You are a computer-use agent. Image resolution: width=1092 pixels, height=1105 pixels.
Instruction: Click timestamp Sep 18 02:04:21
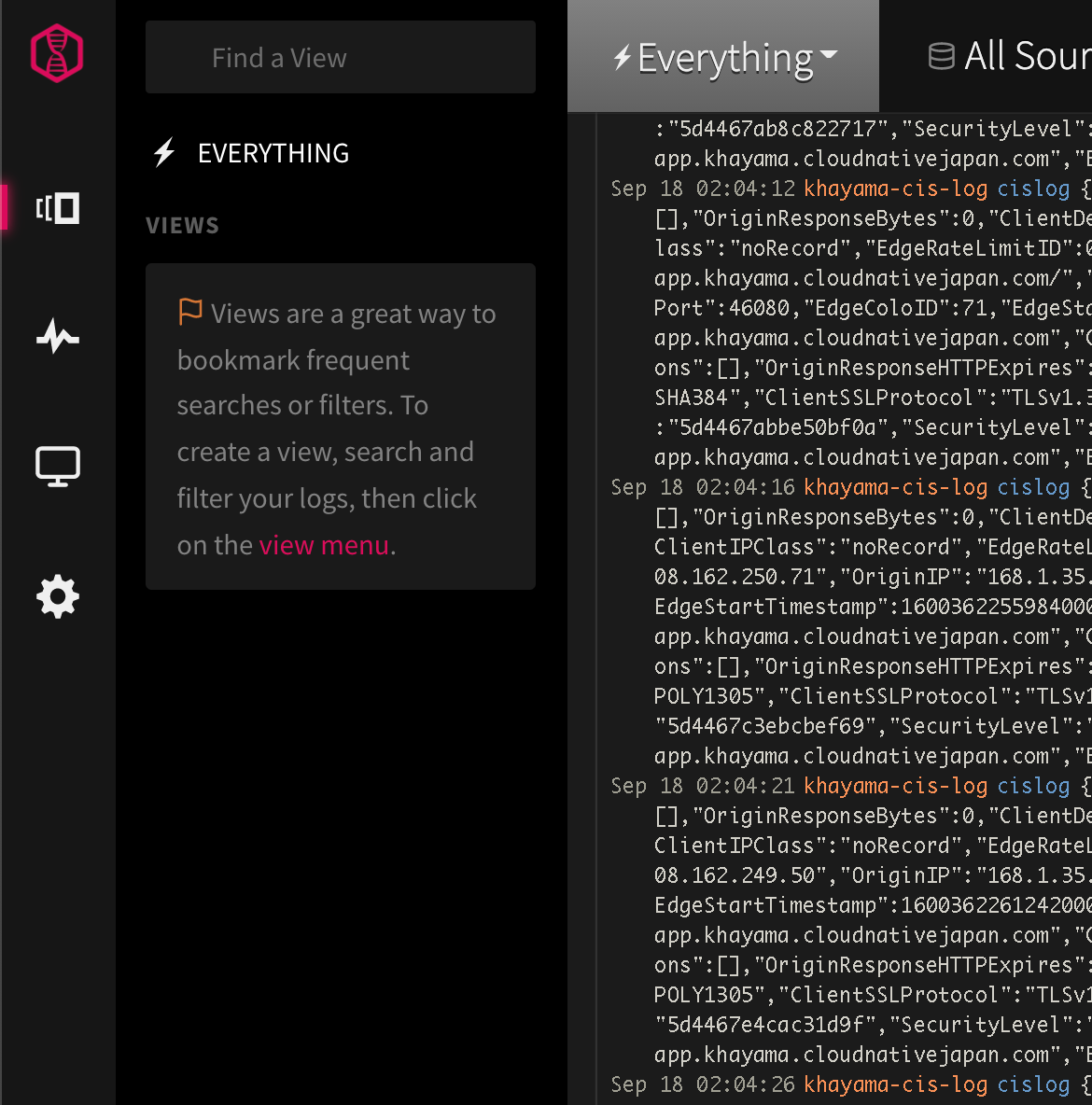point(703,786)
